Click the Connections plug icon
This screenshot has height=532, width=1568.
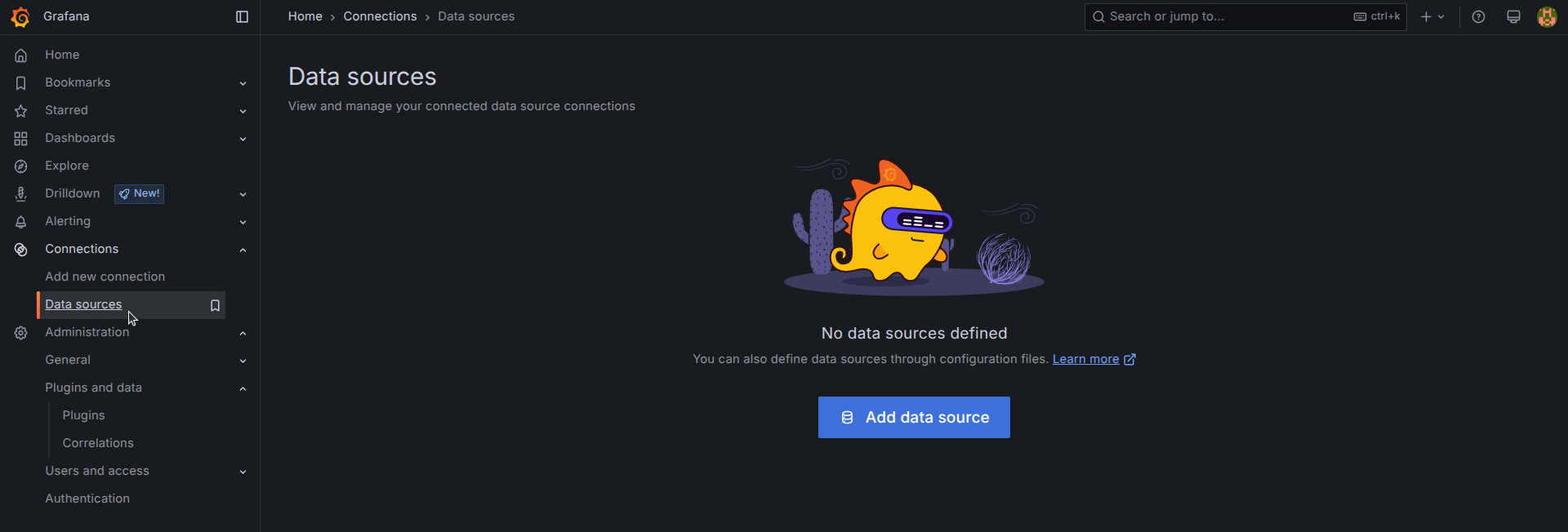tap(21, 250)
